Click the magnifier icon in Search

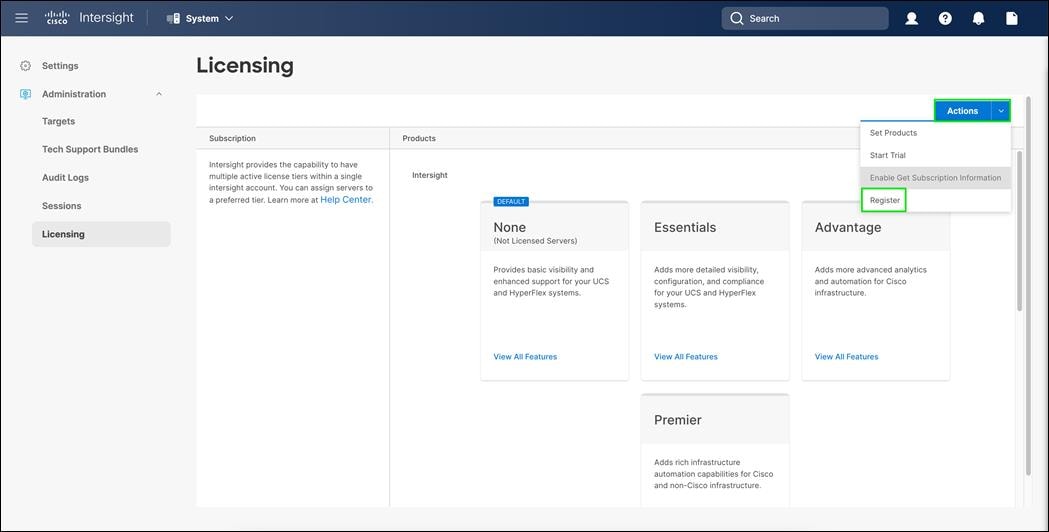pyautogui.click(x=737, y=19)
